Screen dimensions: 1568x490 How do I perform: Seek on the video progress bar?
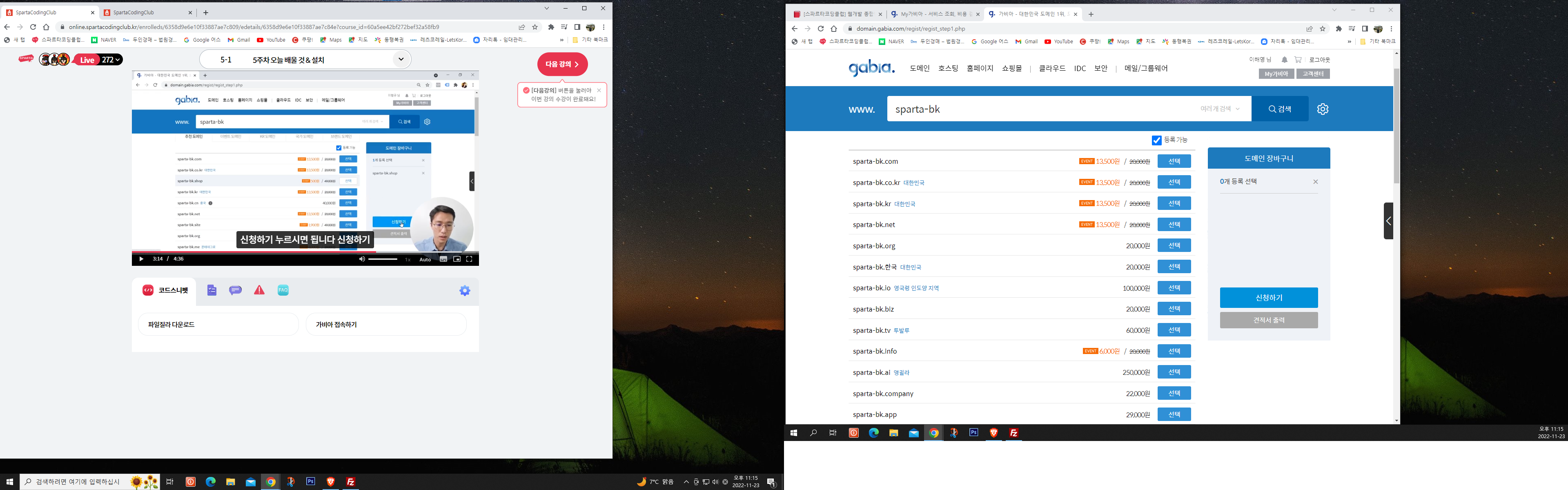305,252
